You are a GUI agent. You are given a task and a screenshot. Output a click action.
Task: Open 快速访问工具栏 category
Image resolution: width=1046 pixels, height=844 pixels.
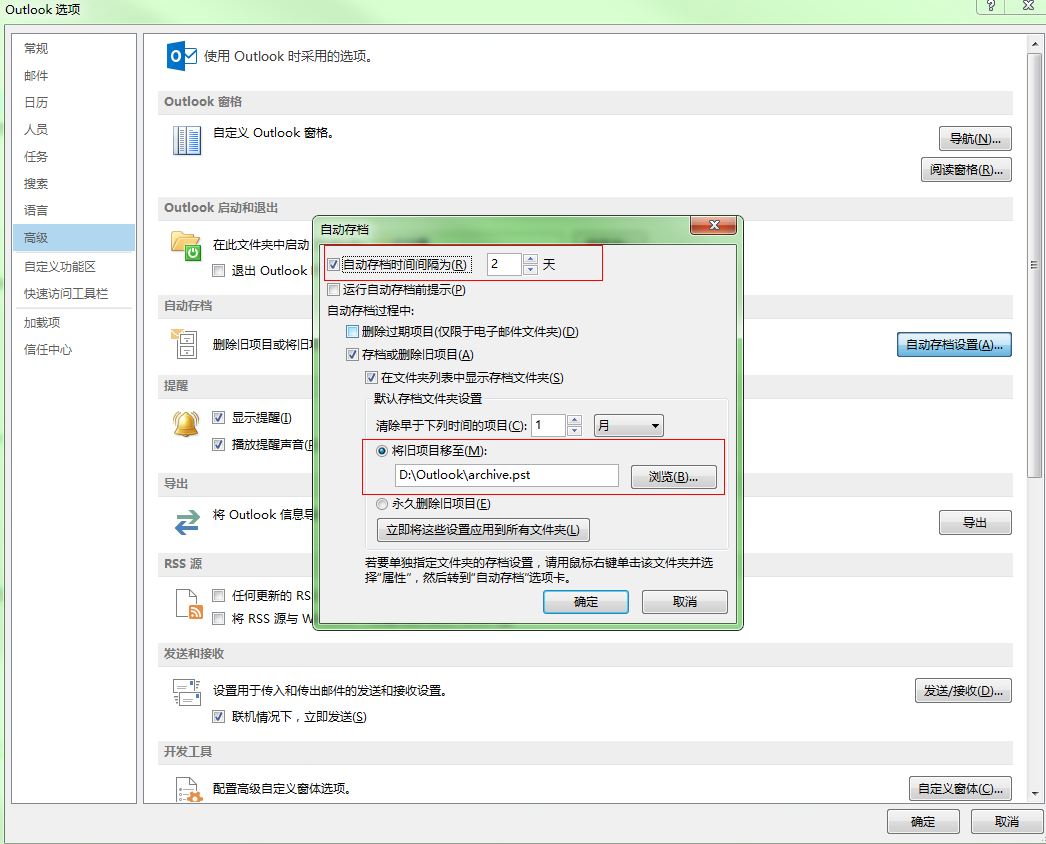(73, 294)
